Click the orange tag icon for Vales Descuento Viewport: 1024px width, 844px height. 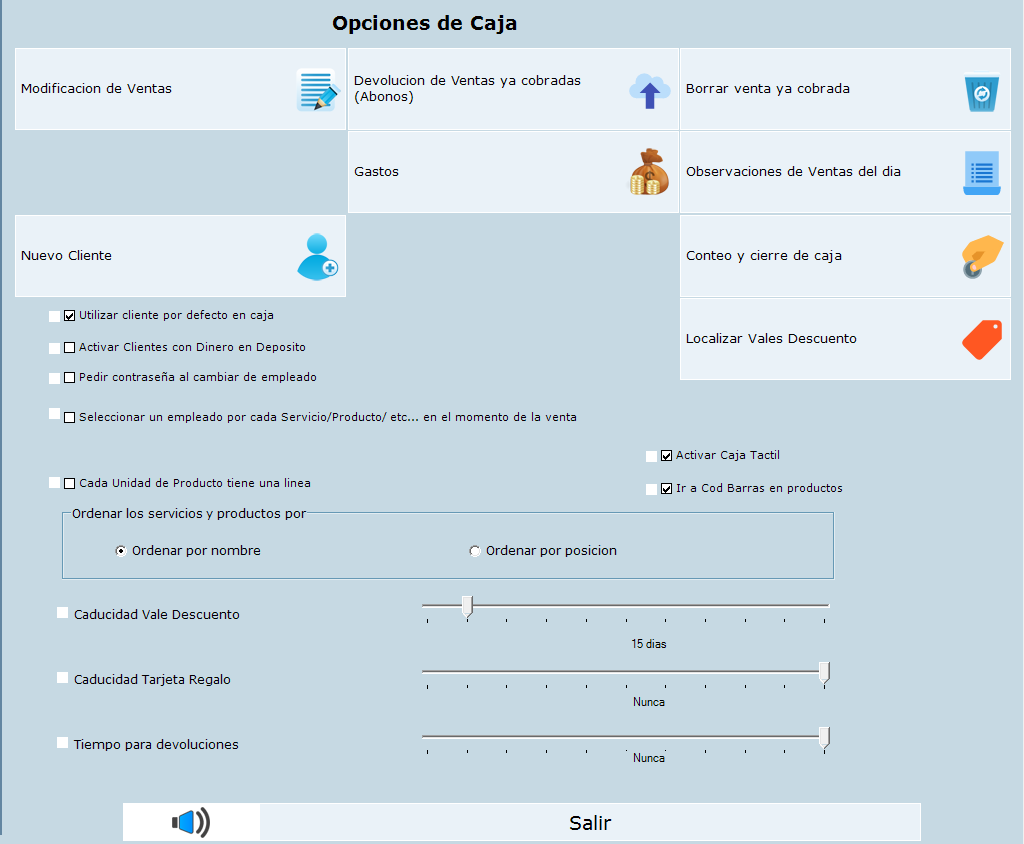coord(982,339)
